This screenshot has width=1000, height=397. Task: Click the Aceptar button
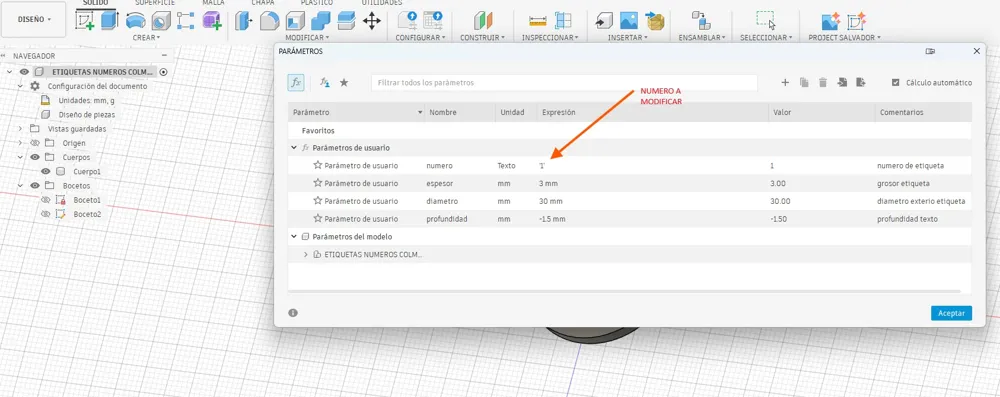[951, 313]
